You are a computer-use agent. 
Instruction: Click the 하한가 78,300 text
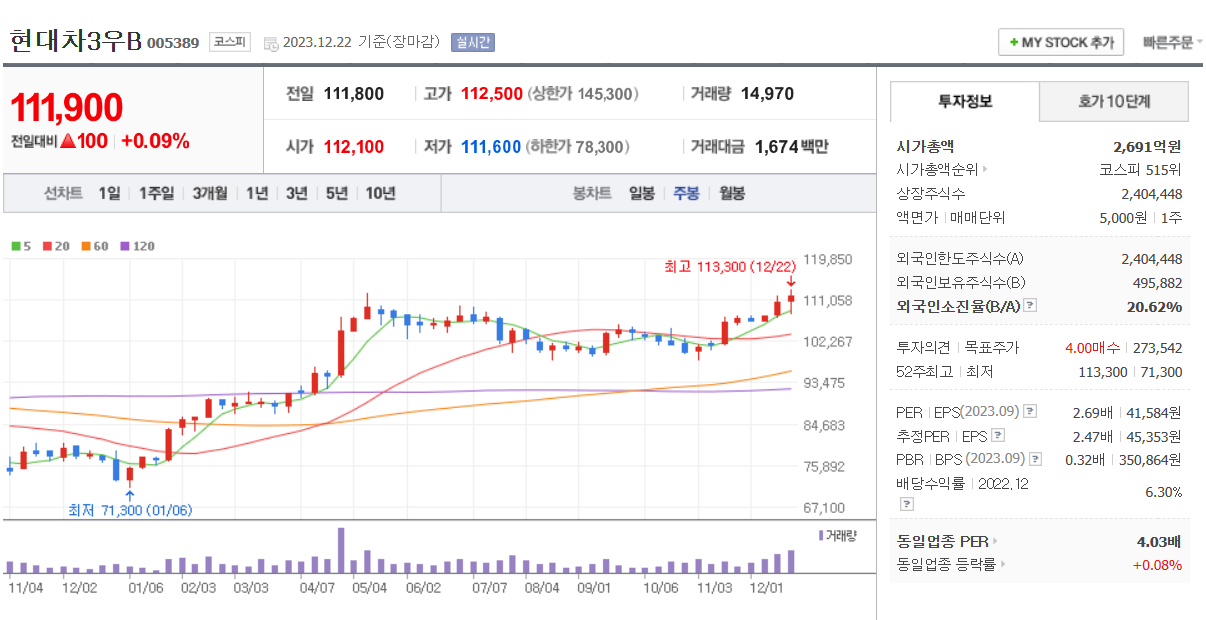(x=578, y=147)
